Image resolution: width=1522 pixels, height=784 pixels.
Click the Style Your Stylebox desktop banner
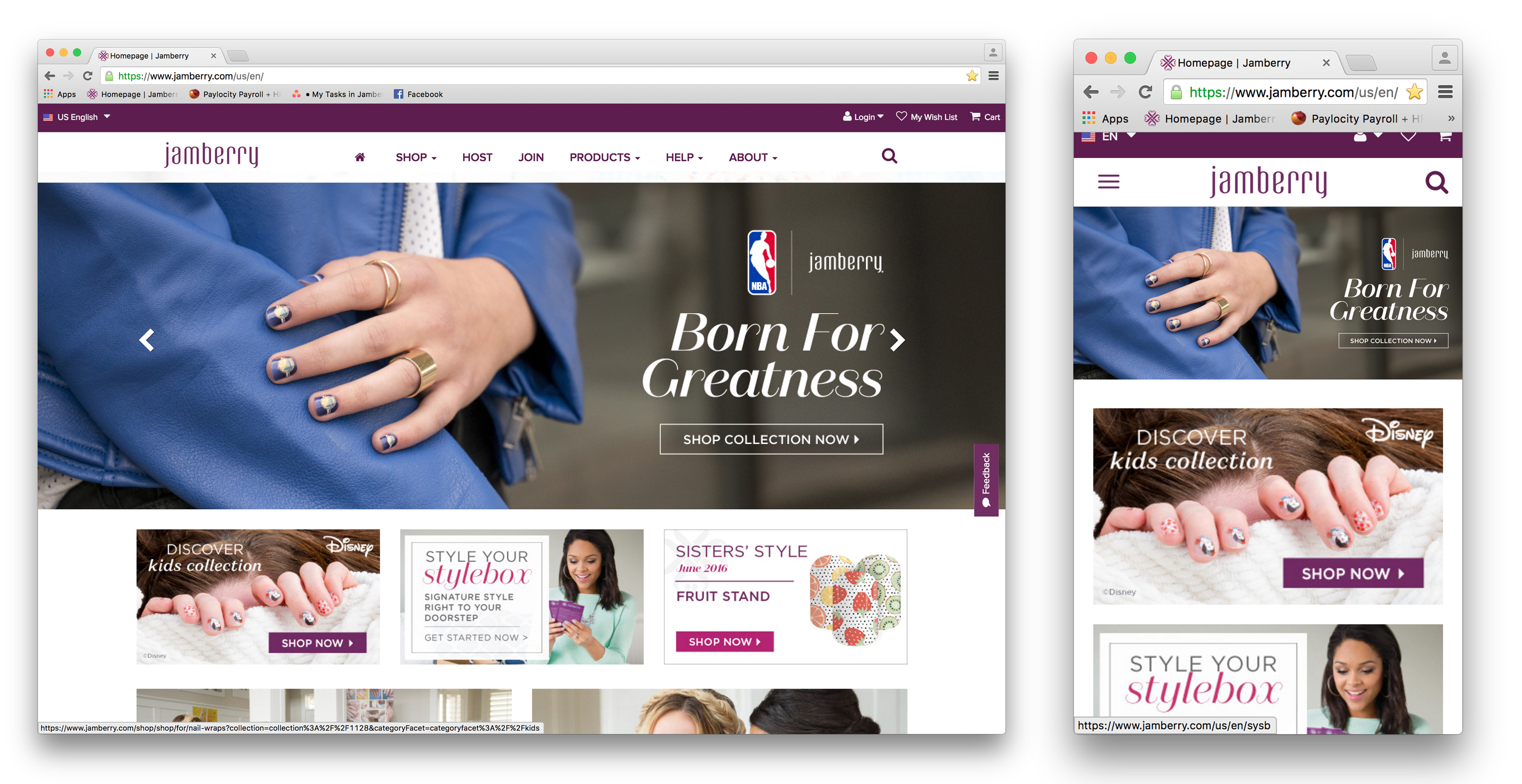(522, 597)
